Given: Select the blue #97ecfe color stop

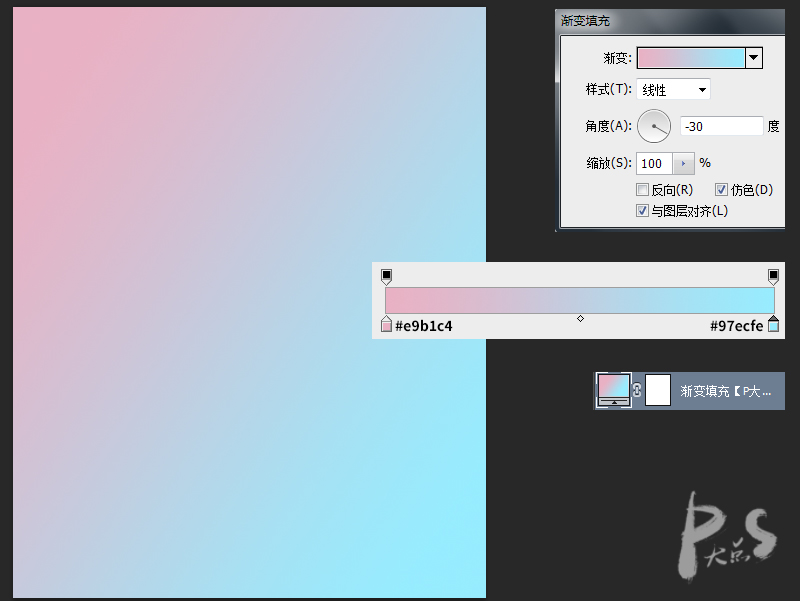Looking at the screenshot, I should click(773, 324).
